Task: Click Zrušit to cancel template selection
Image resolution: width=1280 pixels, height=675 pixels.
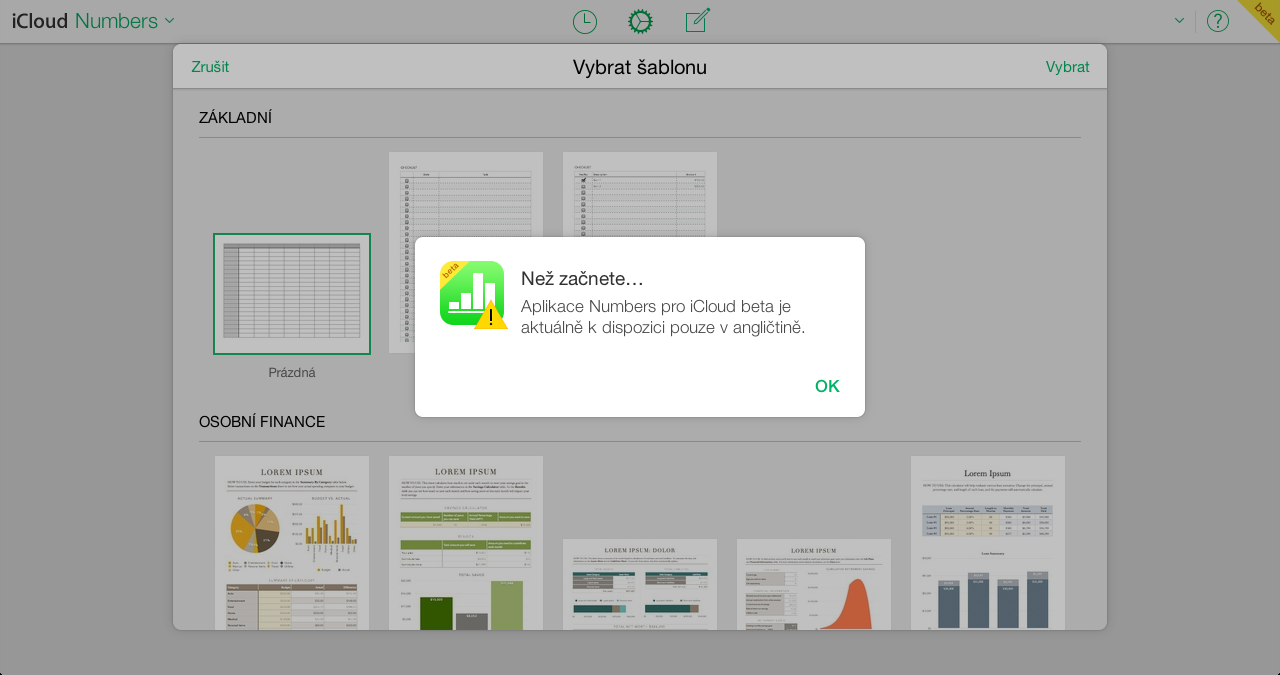Action: [210, 67]
